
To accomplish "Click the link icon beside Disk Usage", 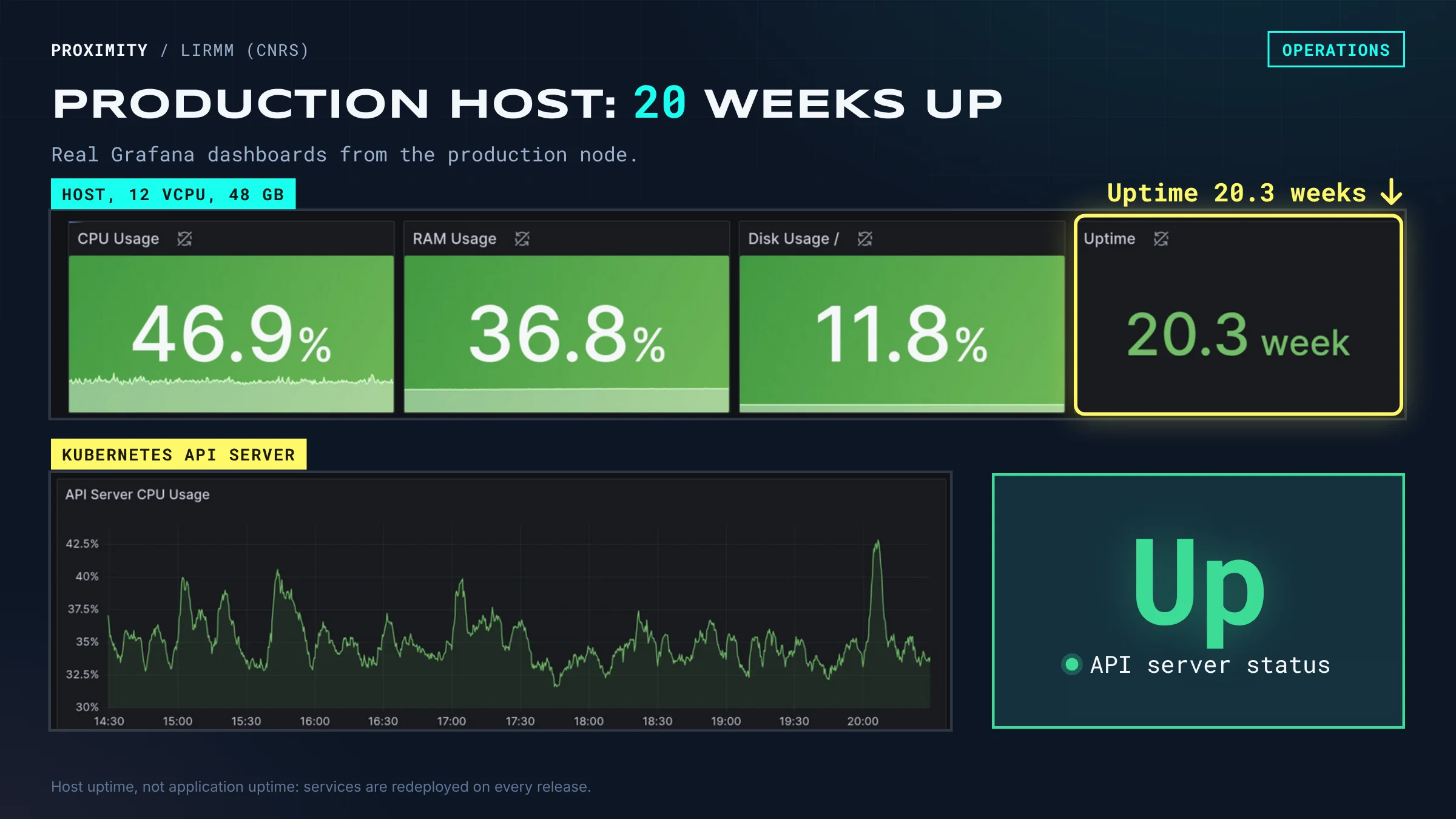I will [x=864, y=239].
